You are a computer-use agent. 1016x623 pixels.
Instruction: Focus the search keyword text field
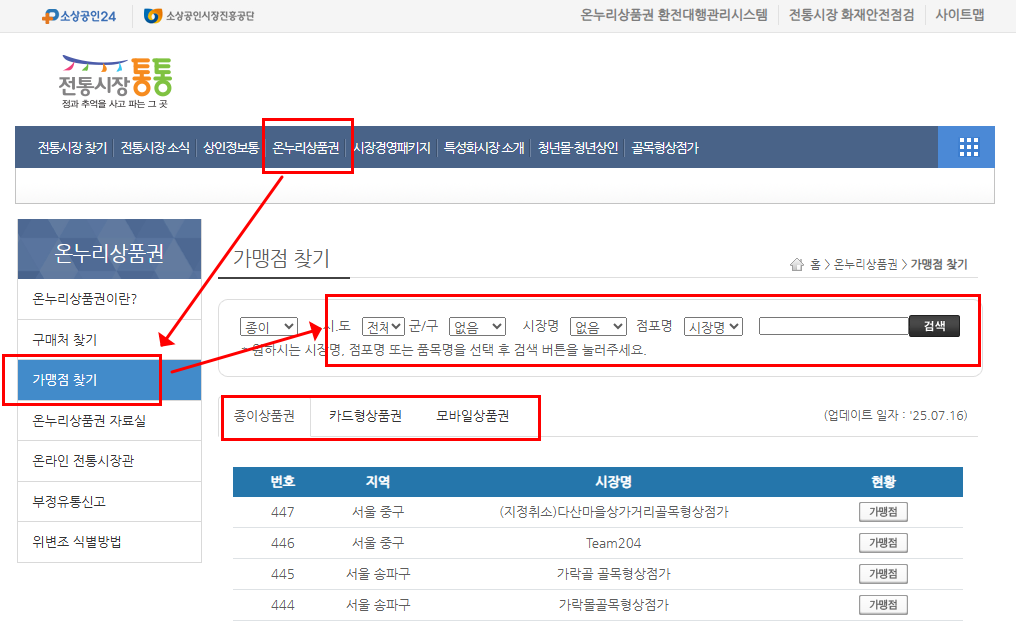point(833,326)
